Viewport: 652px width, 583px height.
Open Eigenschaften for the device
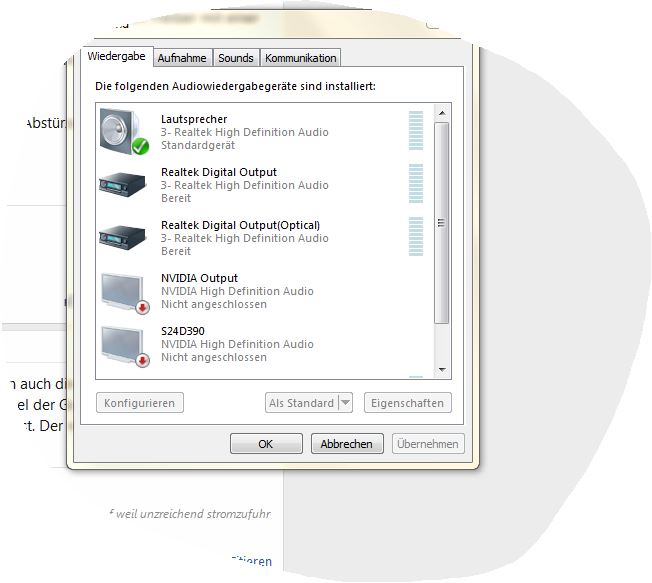click(408, 403)
